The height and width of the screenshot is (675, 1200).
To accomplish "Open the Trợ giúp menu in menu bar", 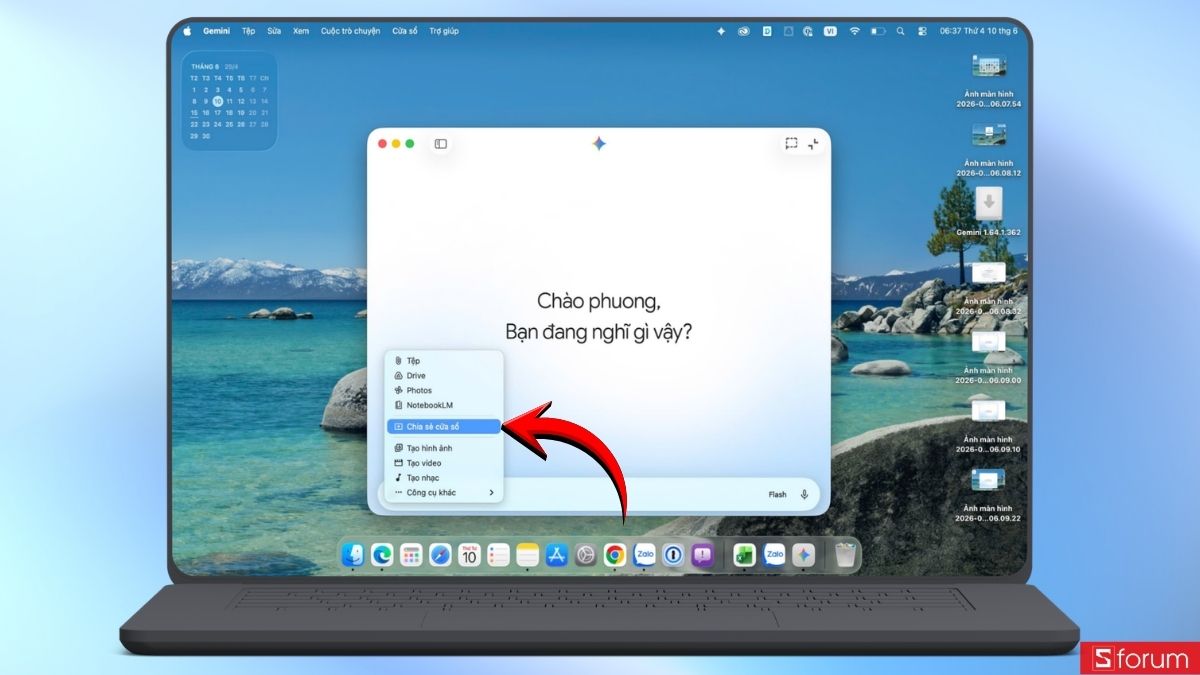I will (444, 31).
